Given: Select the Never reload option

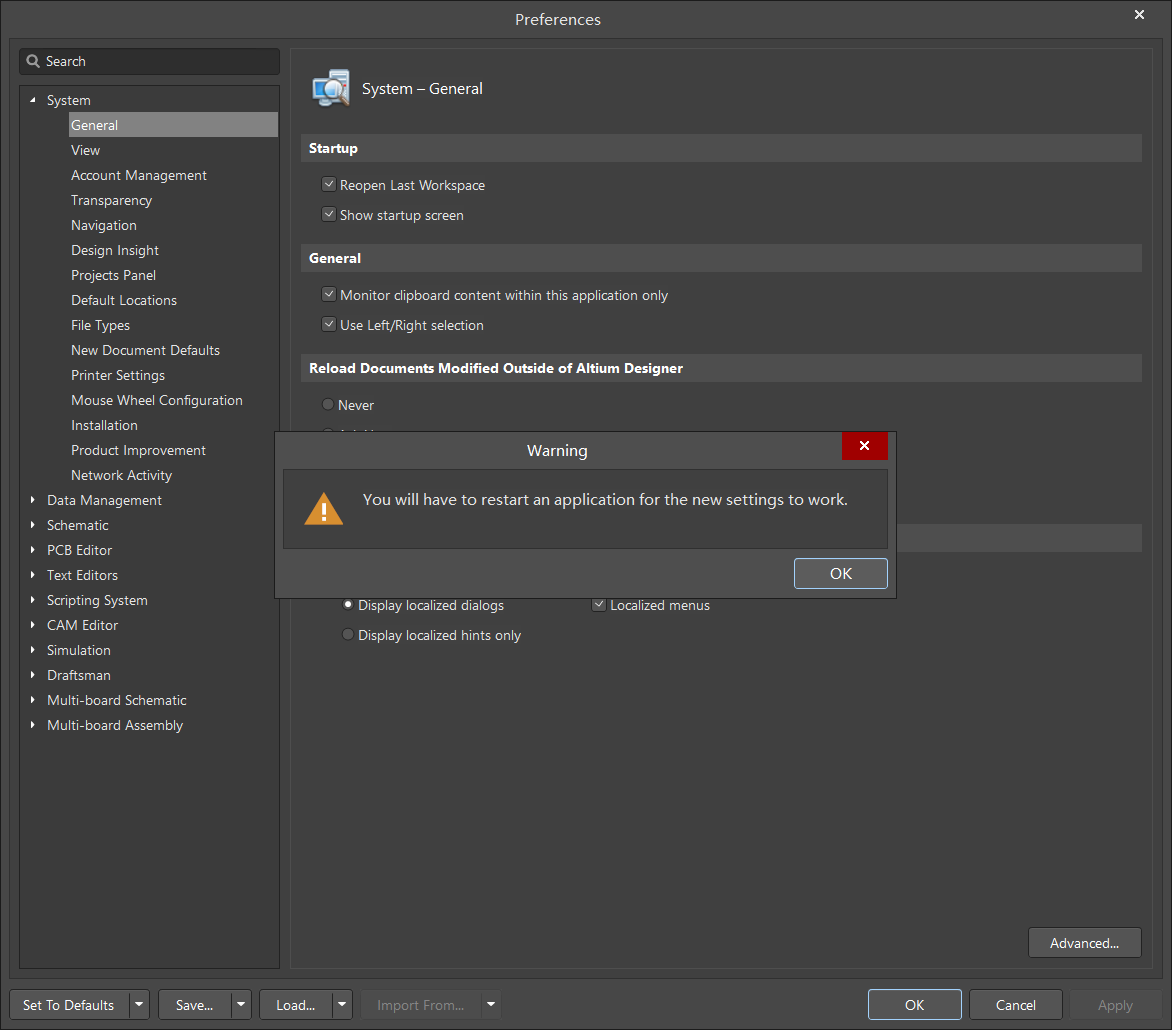Looking at the screenshot, I should coord(328,404).
